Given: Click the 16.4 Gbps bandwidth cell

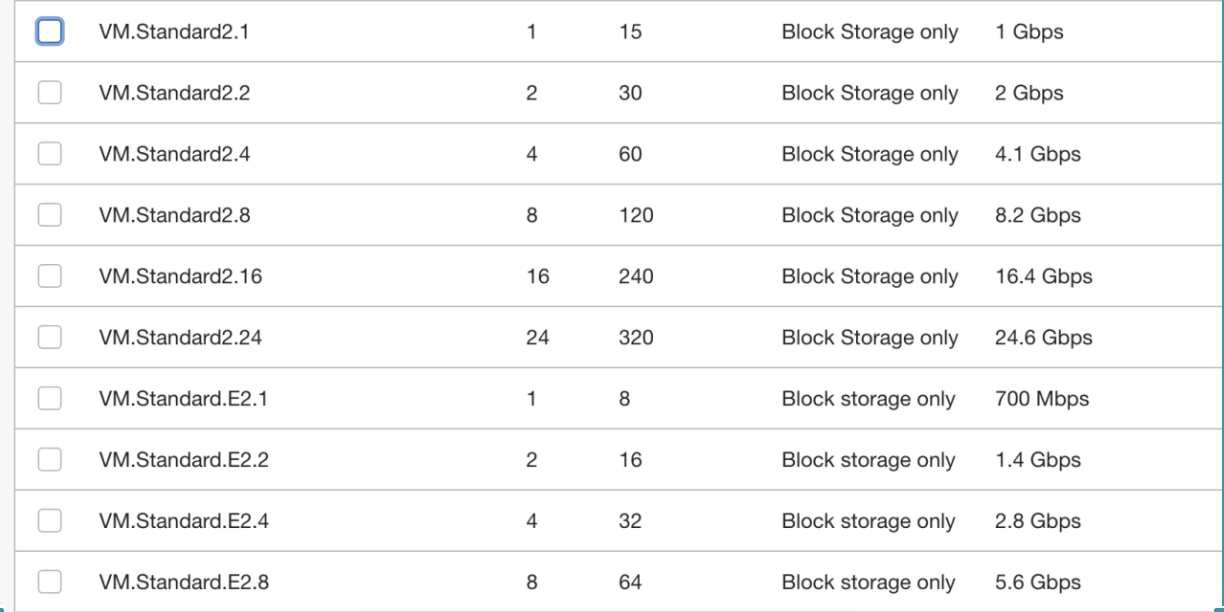Looking at the screenshot, I should pos(1044,277).
